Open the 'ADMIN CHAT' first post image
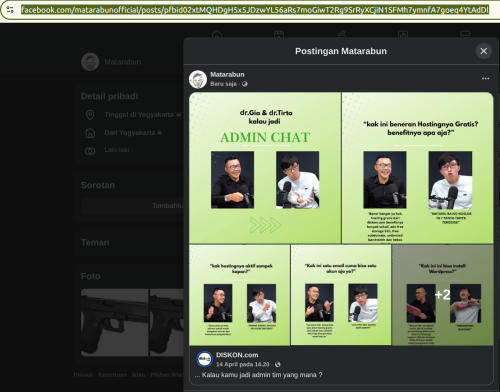Image resolution: width=500 pixels, height=392 pixels. 265,168
